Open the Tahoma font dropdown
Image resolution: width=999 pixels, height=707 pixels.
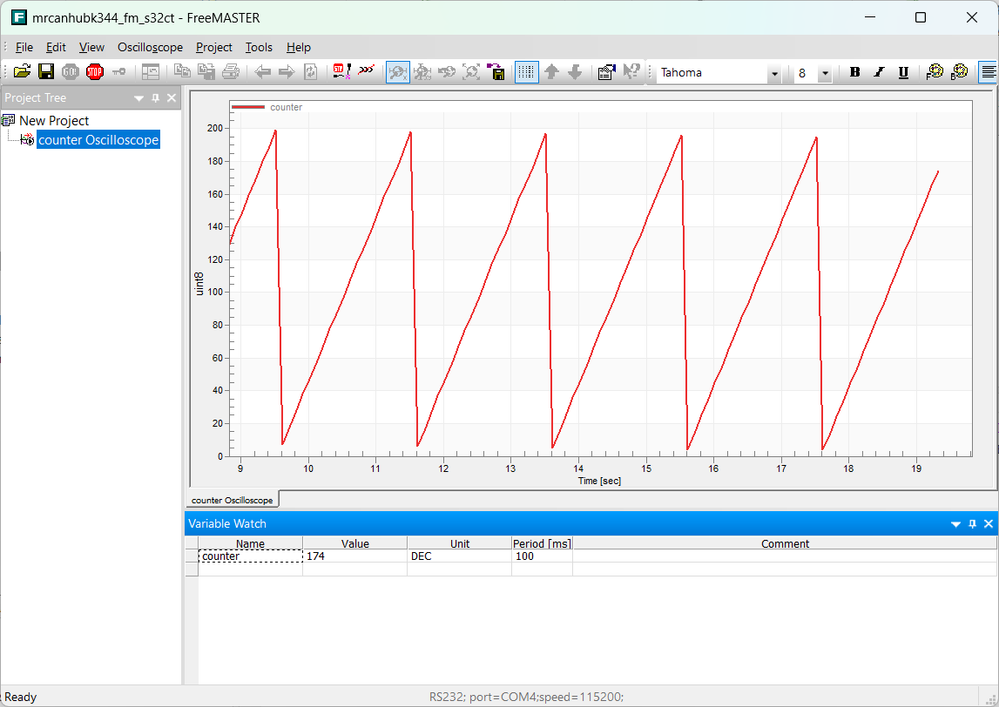tap(774, 74)
